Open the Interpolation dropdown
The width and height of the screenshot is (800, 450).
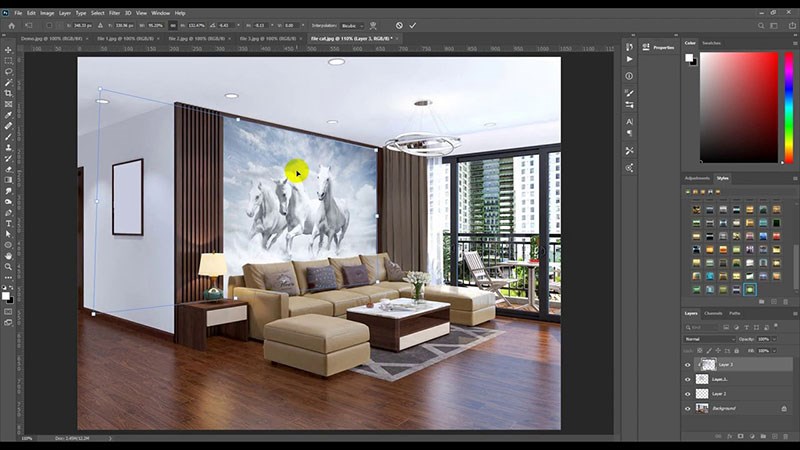[x=352, y=26]
